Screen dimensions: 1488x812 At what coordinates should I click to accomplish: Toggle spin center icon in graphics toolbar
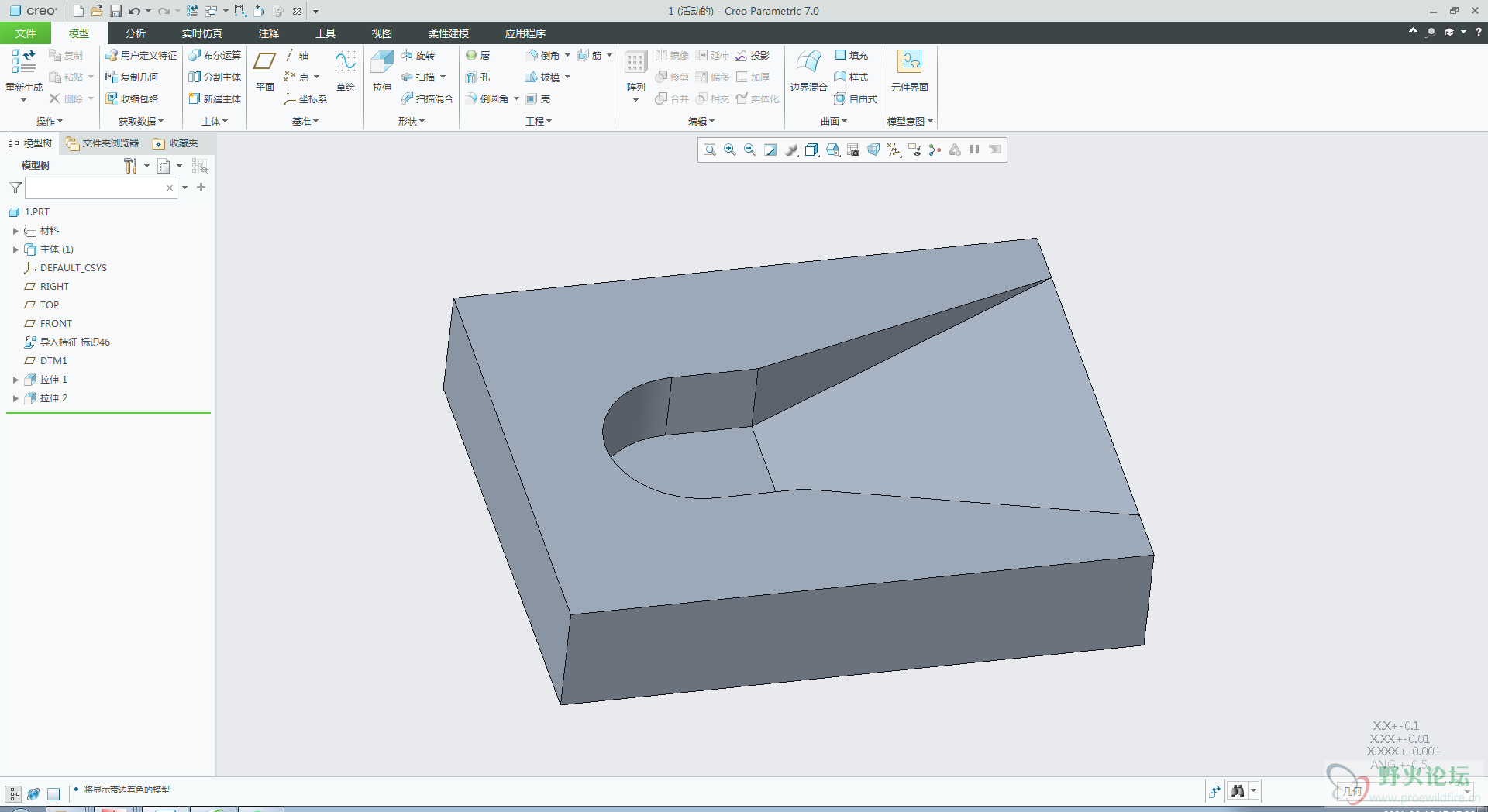click(x=935, y=150)
